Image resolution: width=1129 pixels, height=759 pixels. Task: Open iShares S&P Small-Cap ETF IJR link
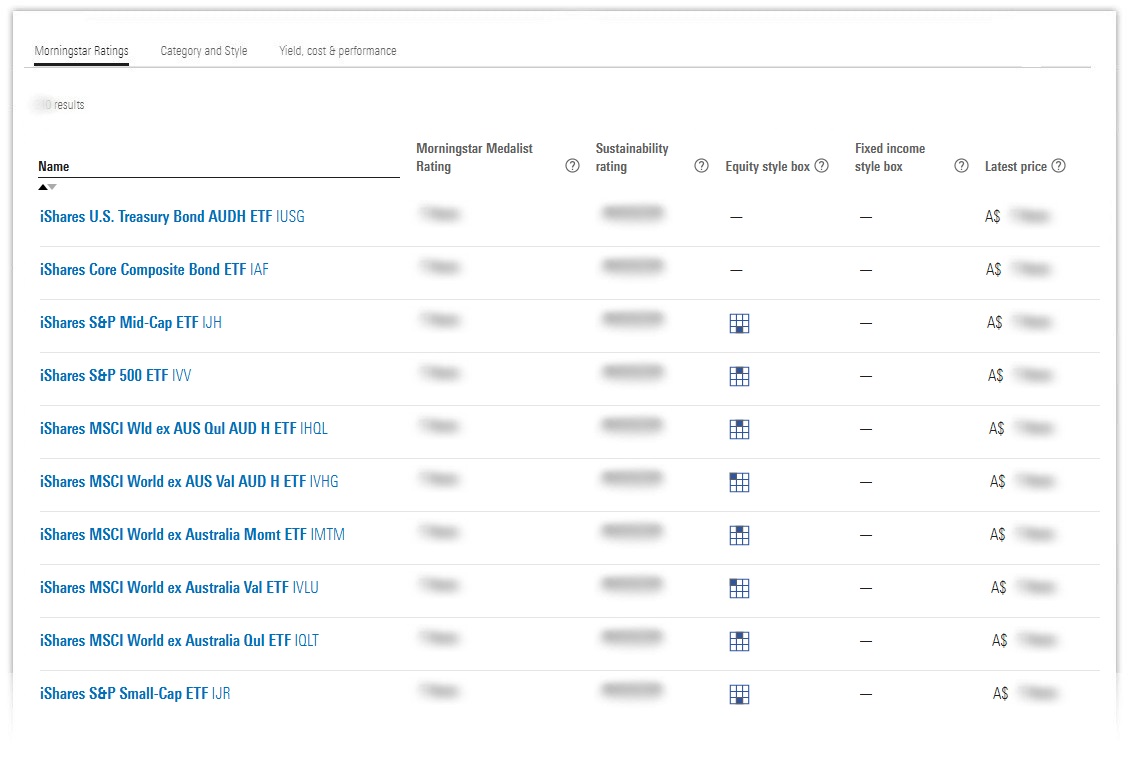point(135,694)
